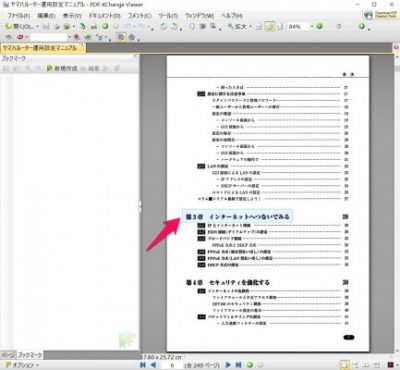400x370 pixels.
Task: Open the オプション dropdown in status bar
Action: click(22, 365)
